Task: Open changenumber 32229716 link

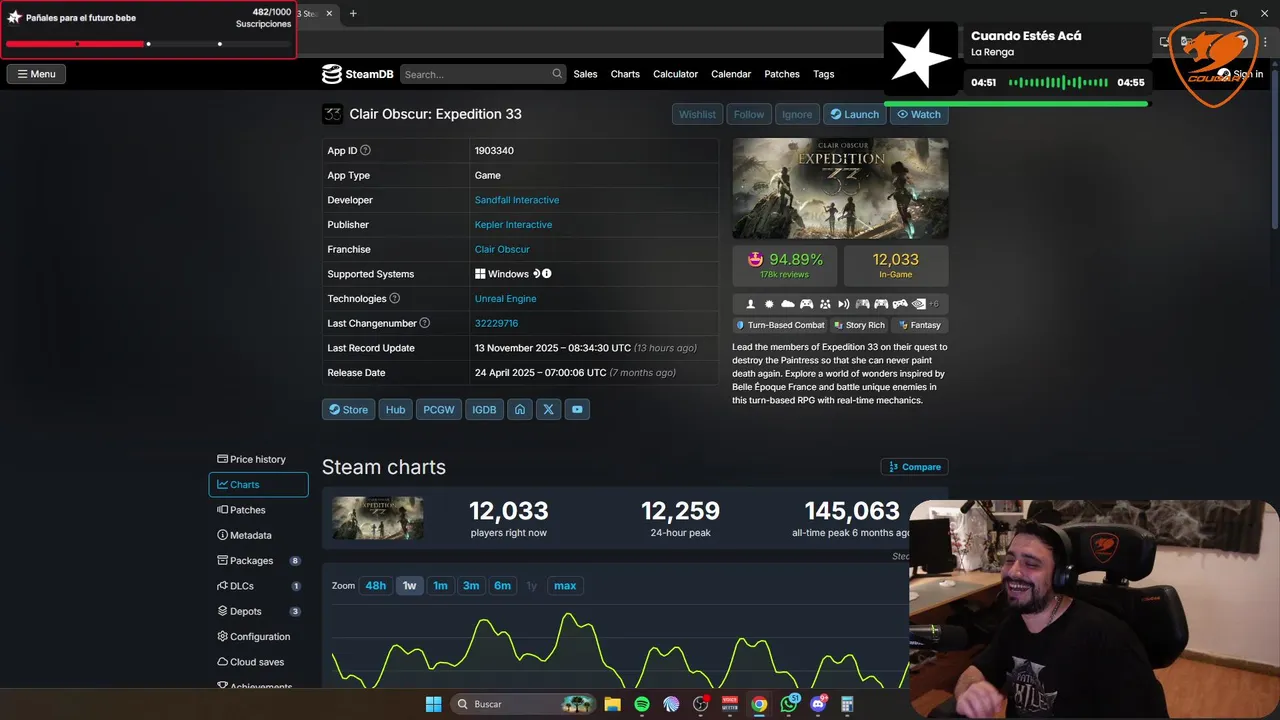Action: (496, 323)
